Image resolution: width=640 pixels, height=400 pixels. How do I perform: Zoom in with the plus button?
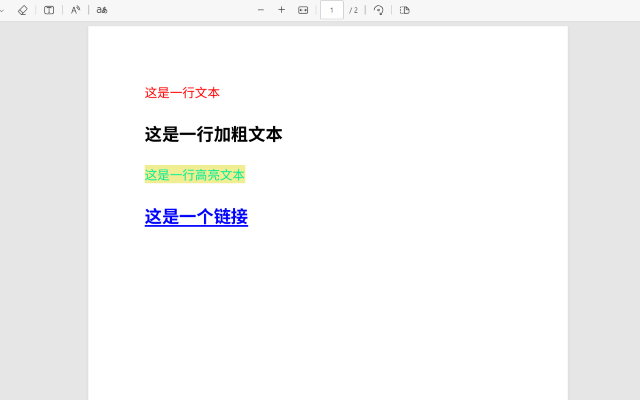tap(282, 10)
